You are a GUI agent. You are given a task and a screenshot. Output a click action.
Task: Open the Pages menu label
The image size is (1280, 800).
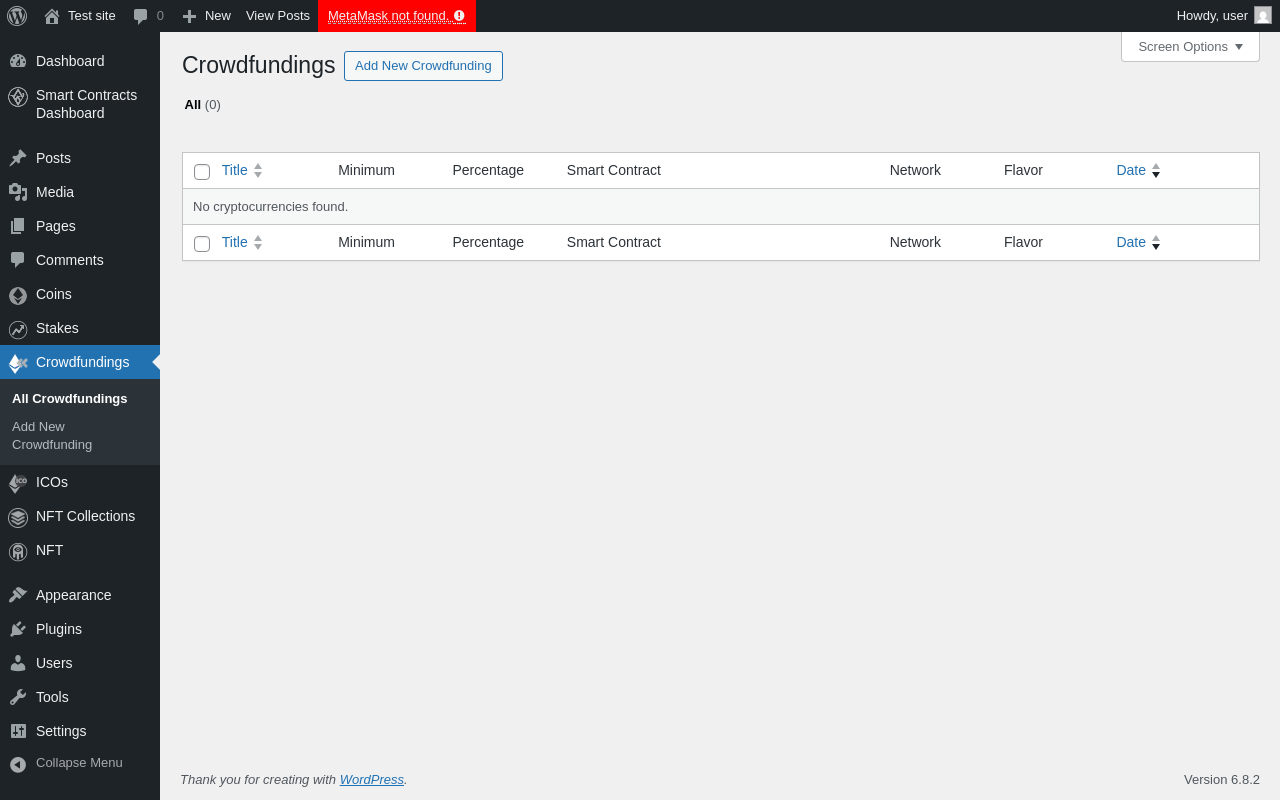coord(56,226)
